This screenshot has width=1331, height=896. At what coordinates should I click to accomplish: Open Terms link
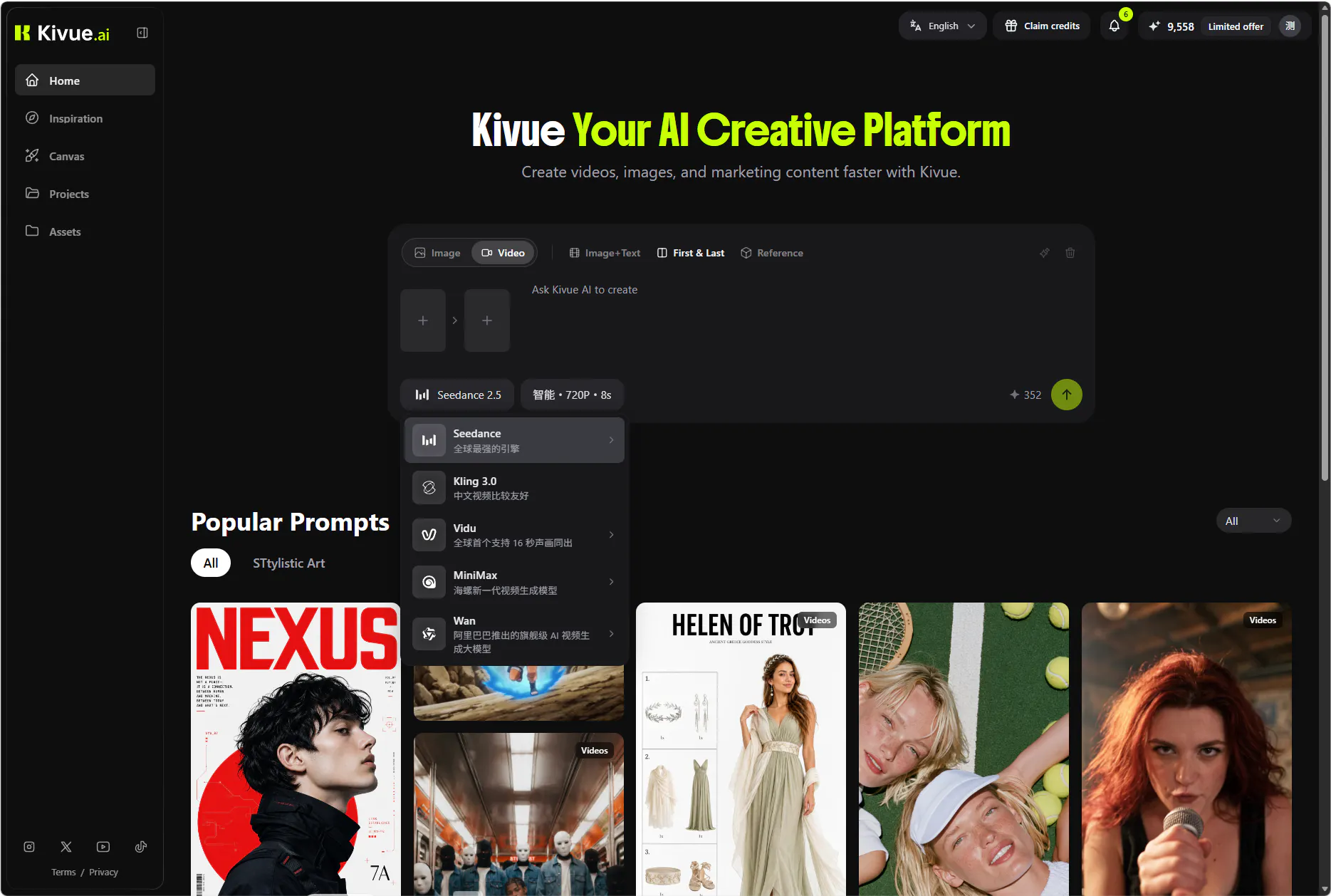tap(63, 872)
